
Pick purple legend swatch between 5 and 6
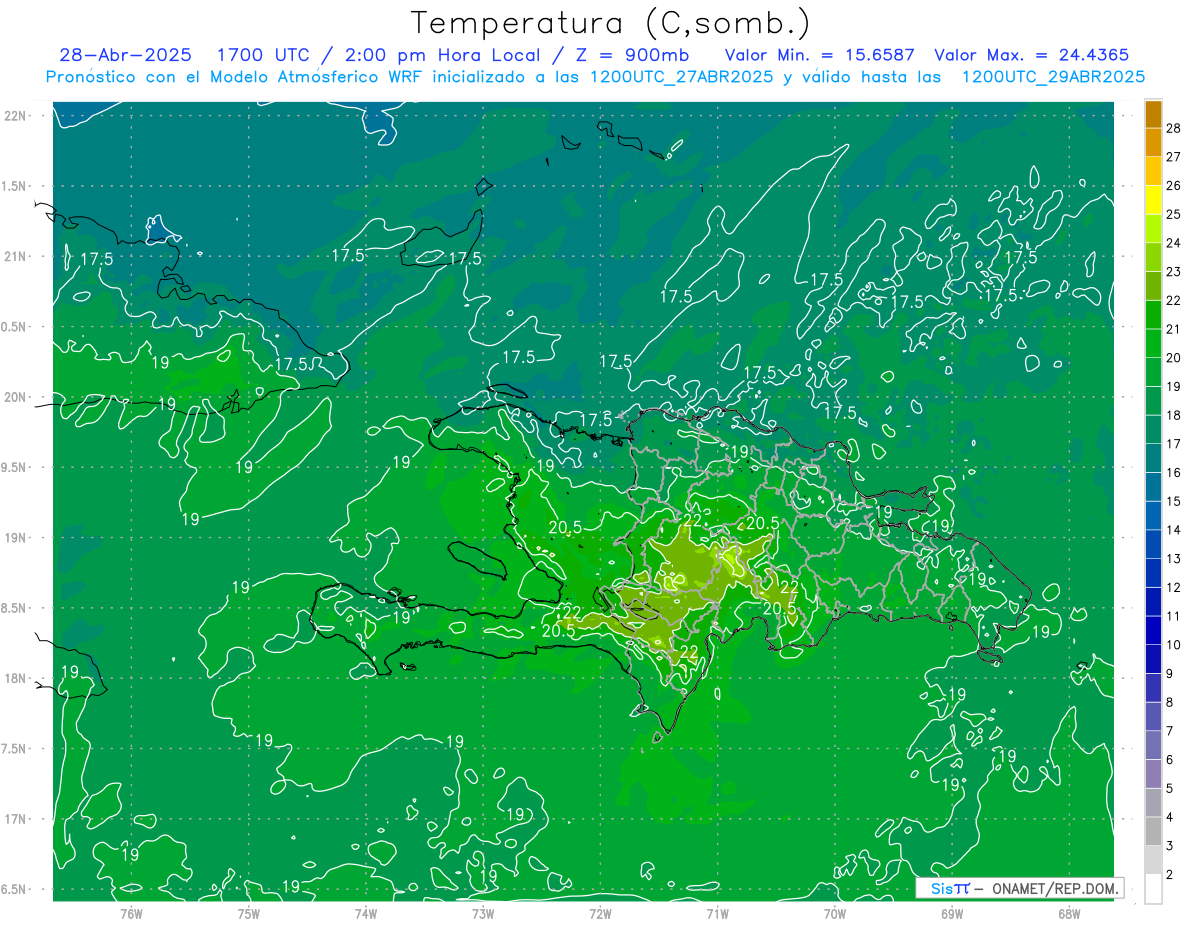1153,774
